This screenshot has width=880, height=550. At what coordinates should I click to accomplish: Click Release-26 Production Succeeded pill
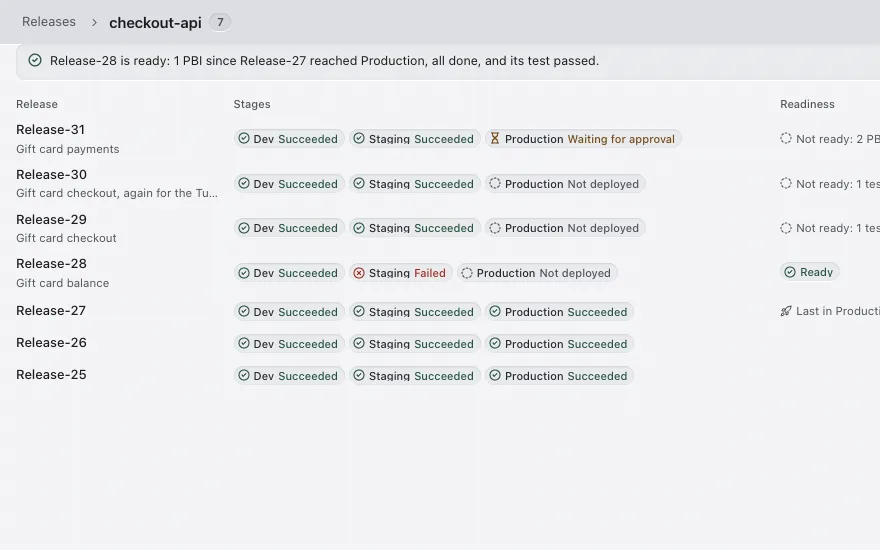(560, 343)
